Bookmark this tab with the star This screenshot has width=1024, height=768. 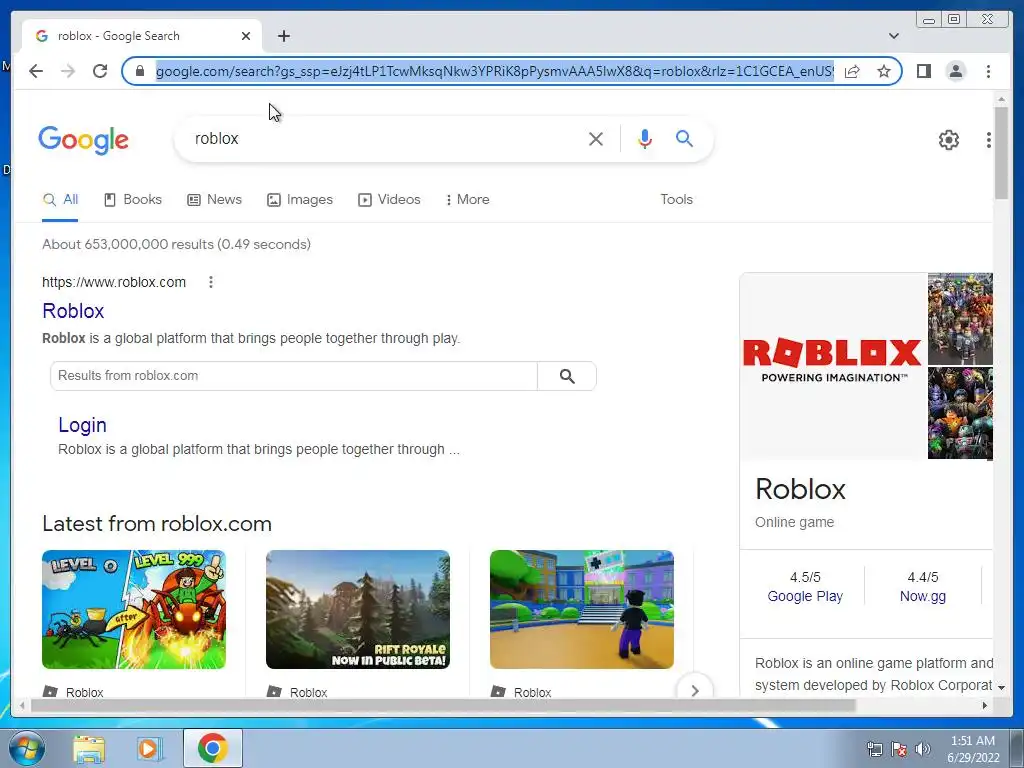884,71
